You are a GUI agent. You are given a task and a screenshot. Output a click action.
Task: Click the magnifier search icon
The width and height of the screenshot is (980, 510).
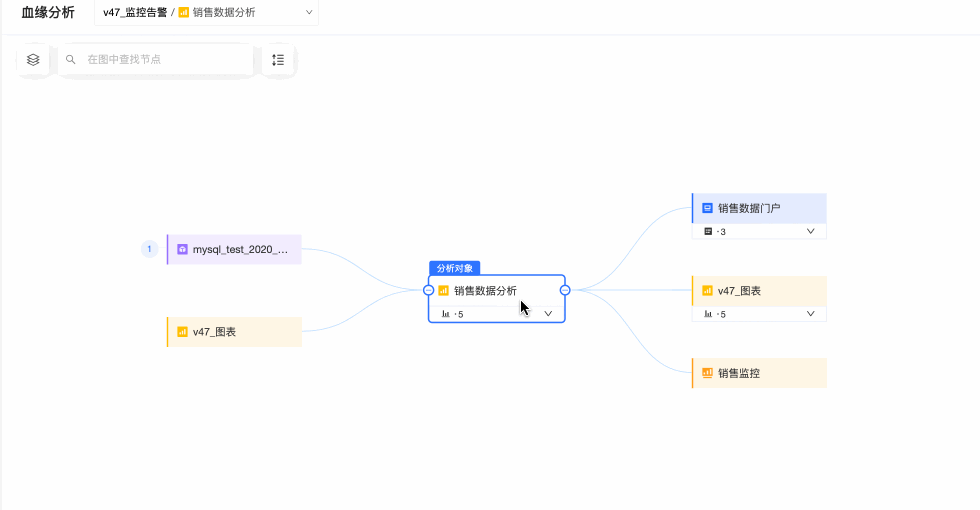click(71, 60)
